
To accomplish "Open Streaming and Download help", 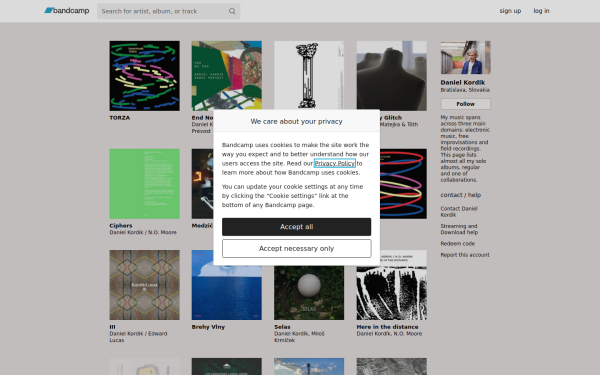I will (459, 229).
